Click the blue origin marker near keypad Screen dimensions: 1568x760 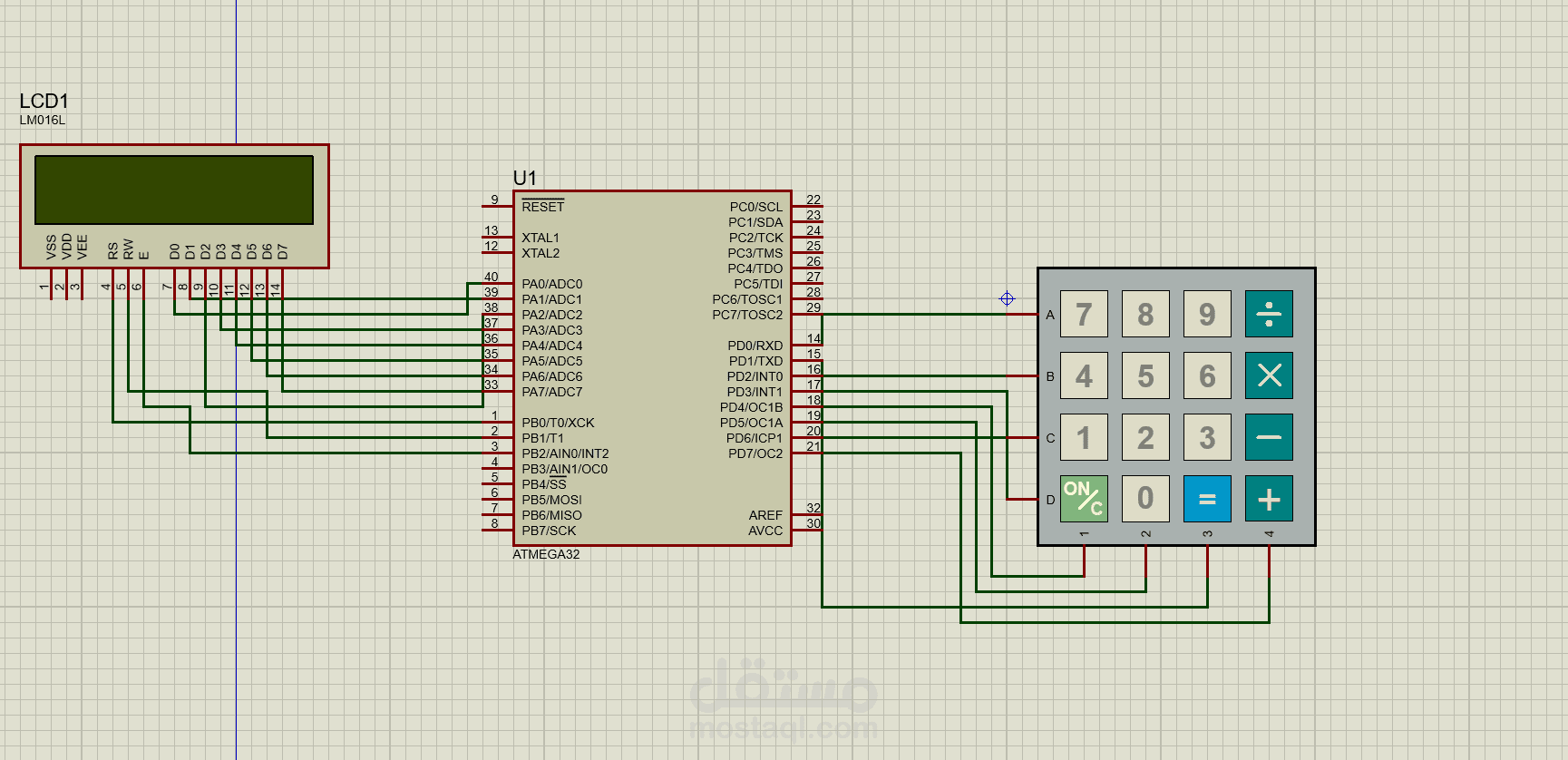pos(1007,298)
